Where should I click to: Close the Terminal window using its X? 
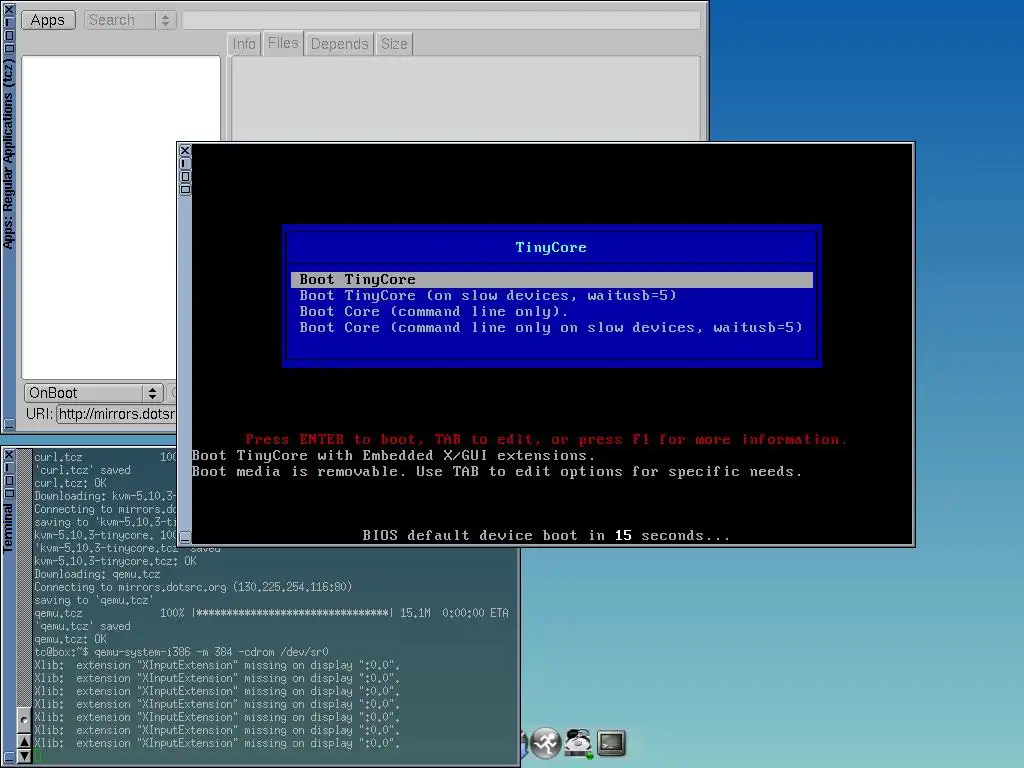pyautogui.click(x=9, y=454)
